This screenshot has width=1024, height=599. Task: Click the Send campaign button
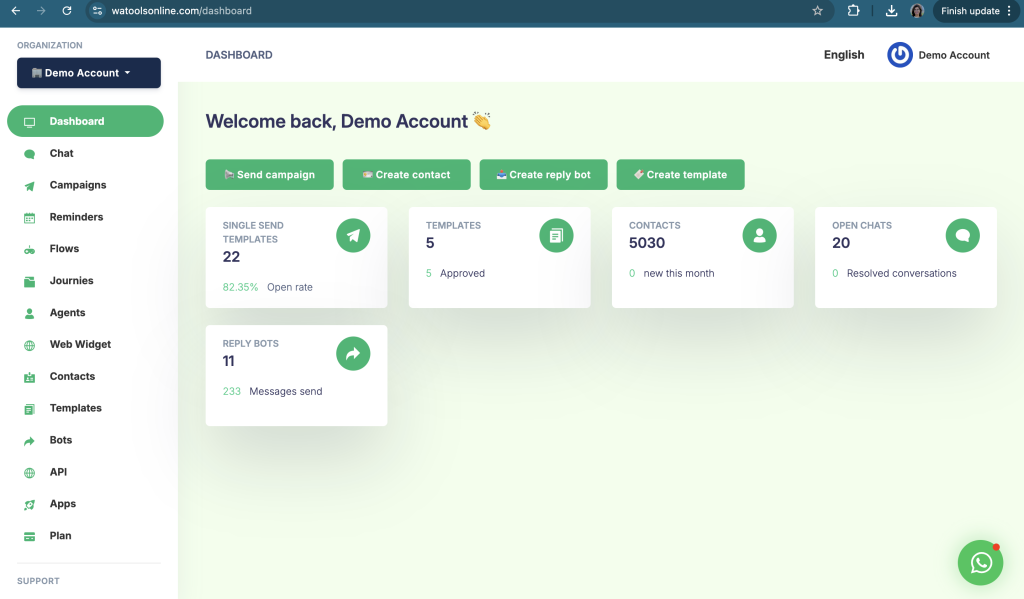[270, 174]
